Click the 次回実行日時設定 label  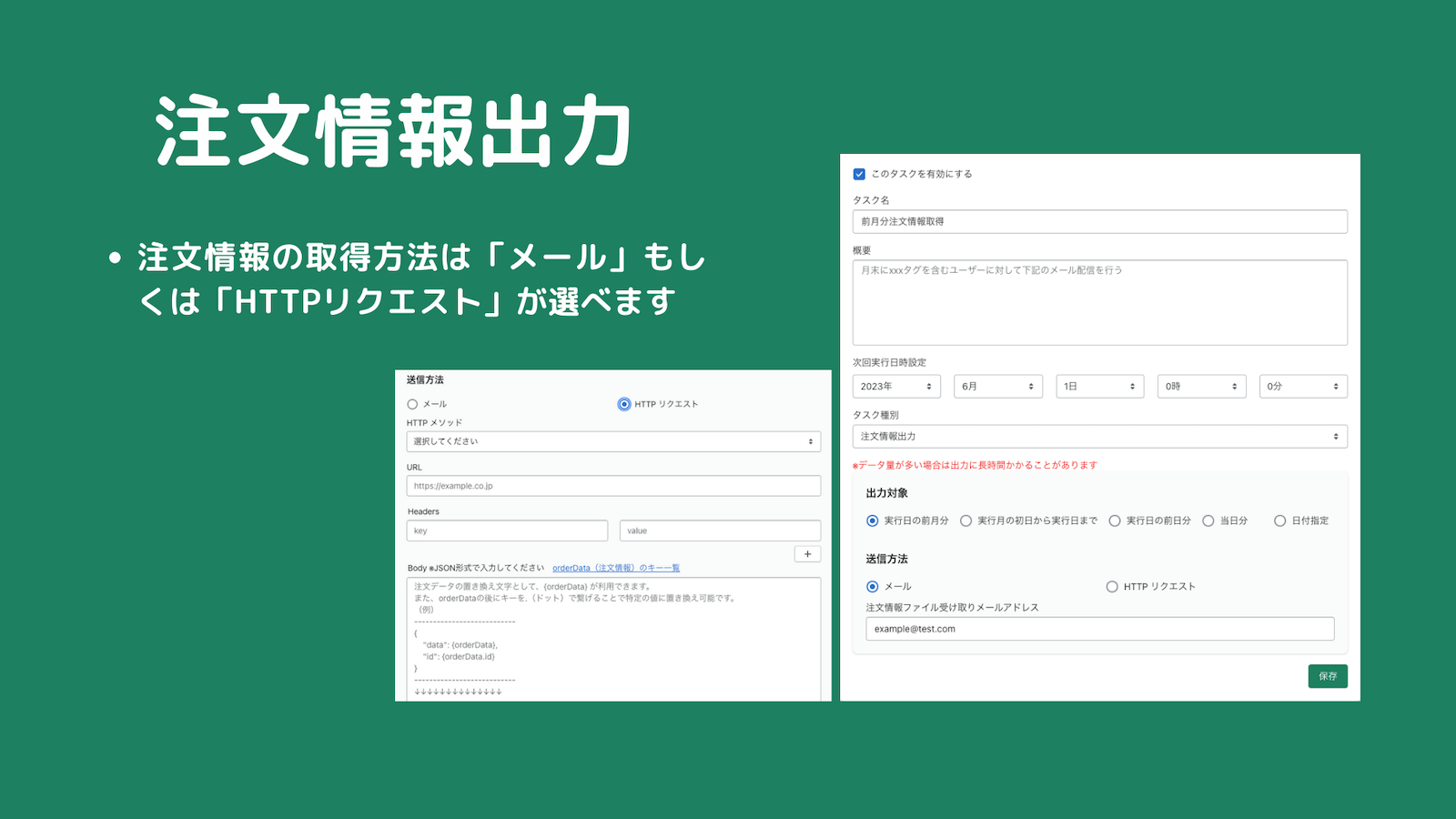click(x=889, y=362)
